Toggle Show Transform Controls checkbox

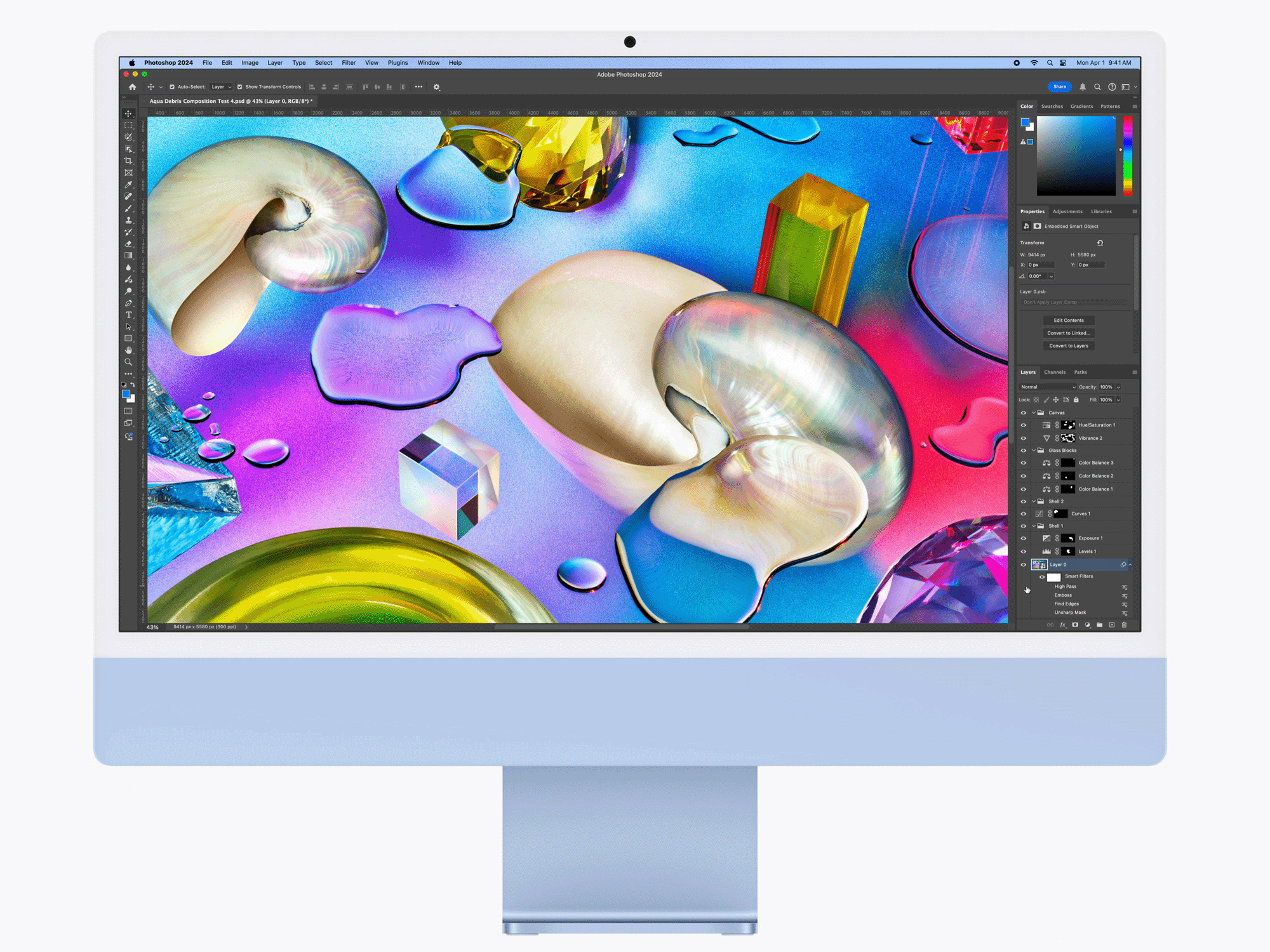pyautogui.click(x=239, y=87)
